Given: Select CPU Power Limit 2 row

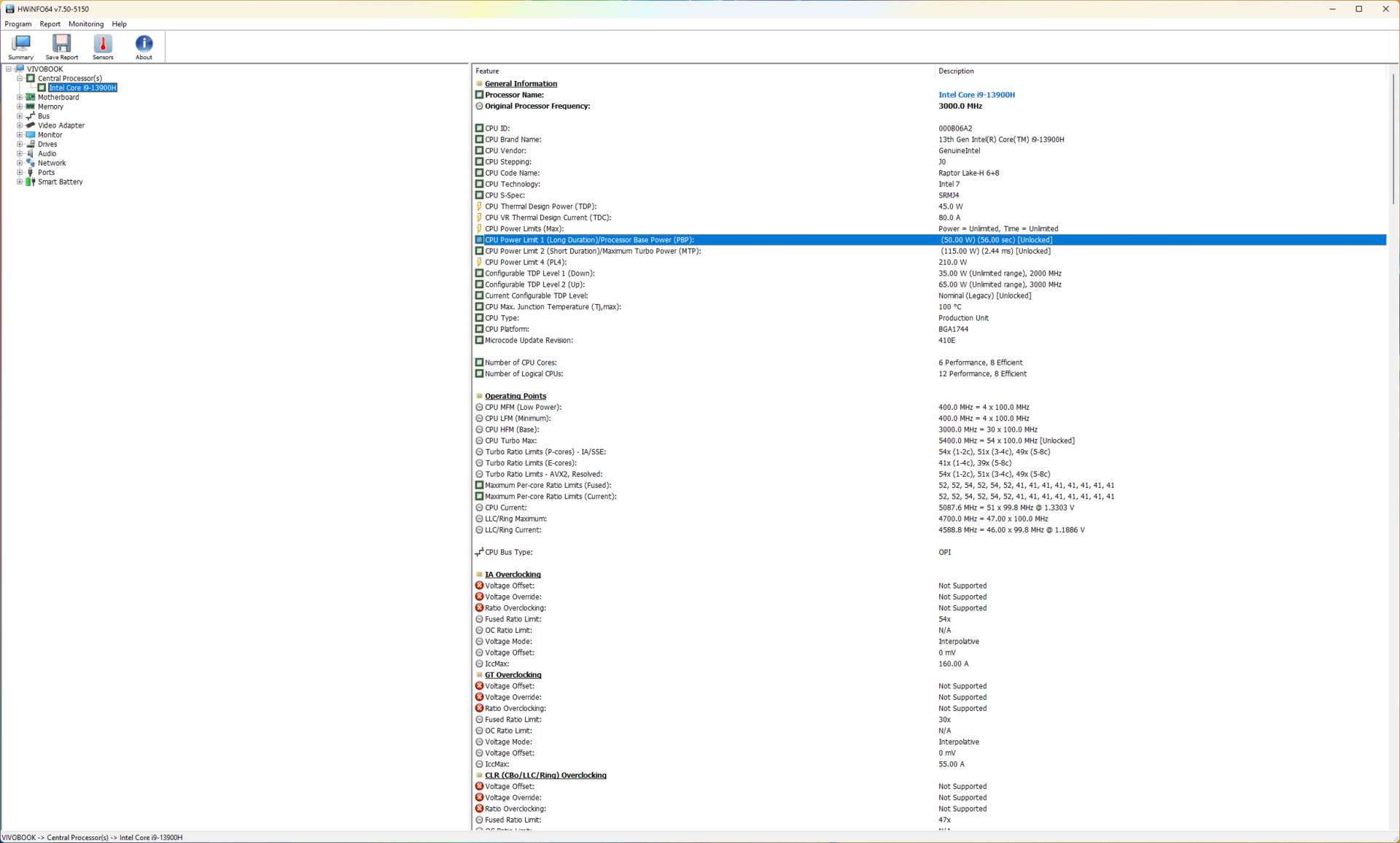Looking at the screenshot, I should 592,251.
